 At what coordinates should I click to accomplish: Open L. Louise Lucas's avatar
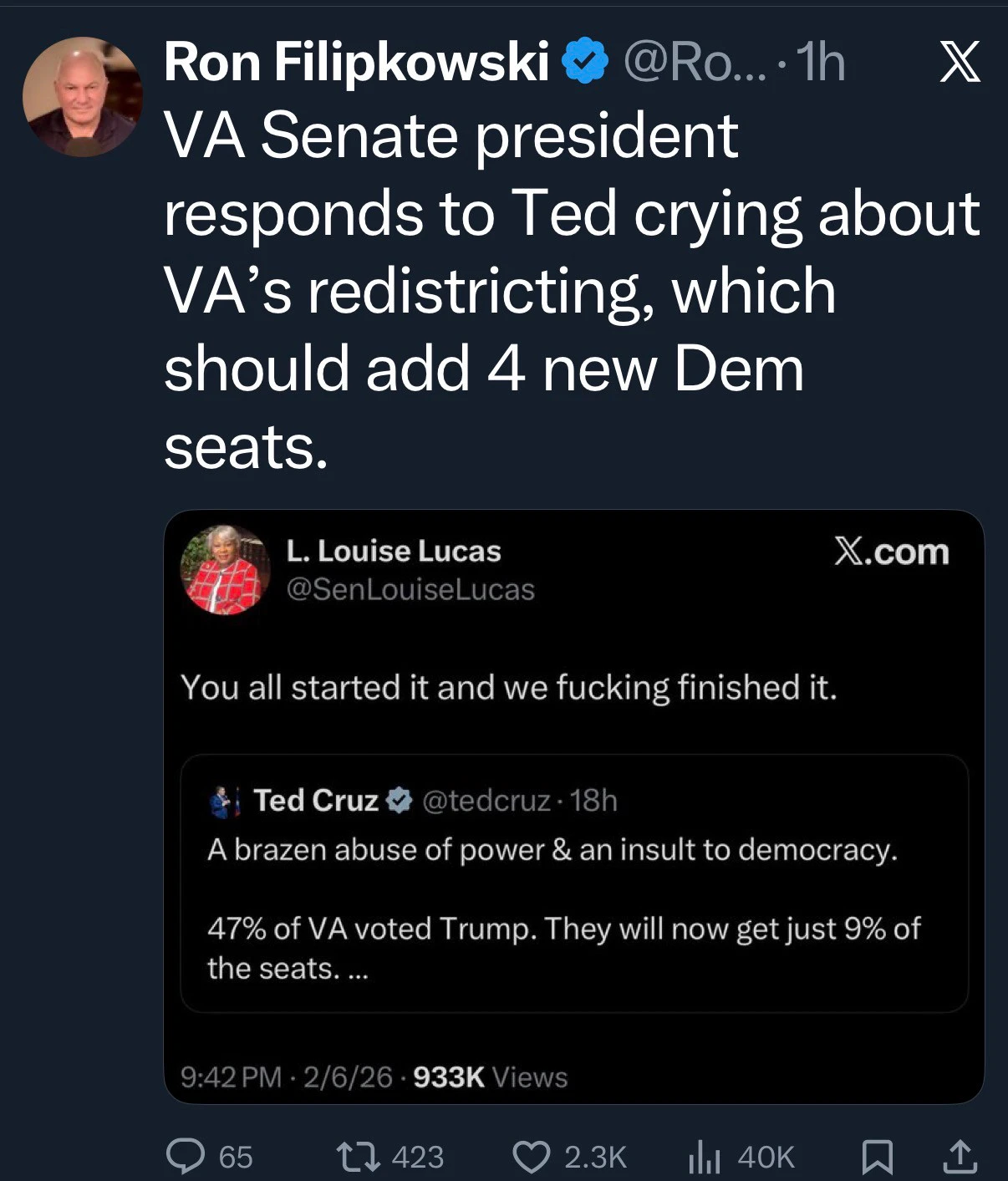[225, 570]
